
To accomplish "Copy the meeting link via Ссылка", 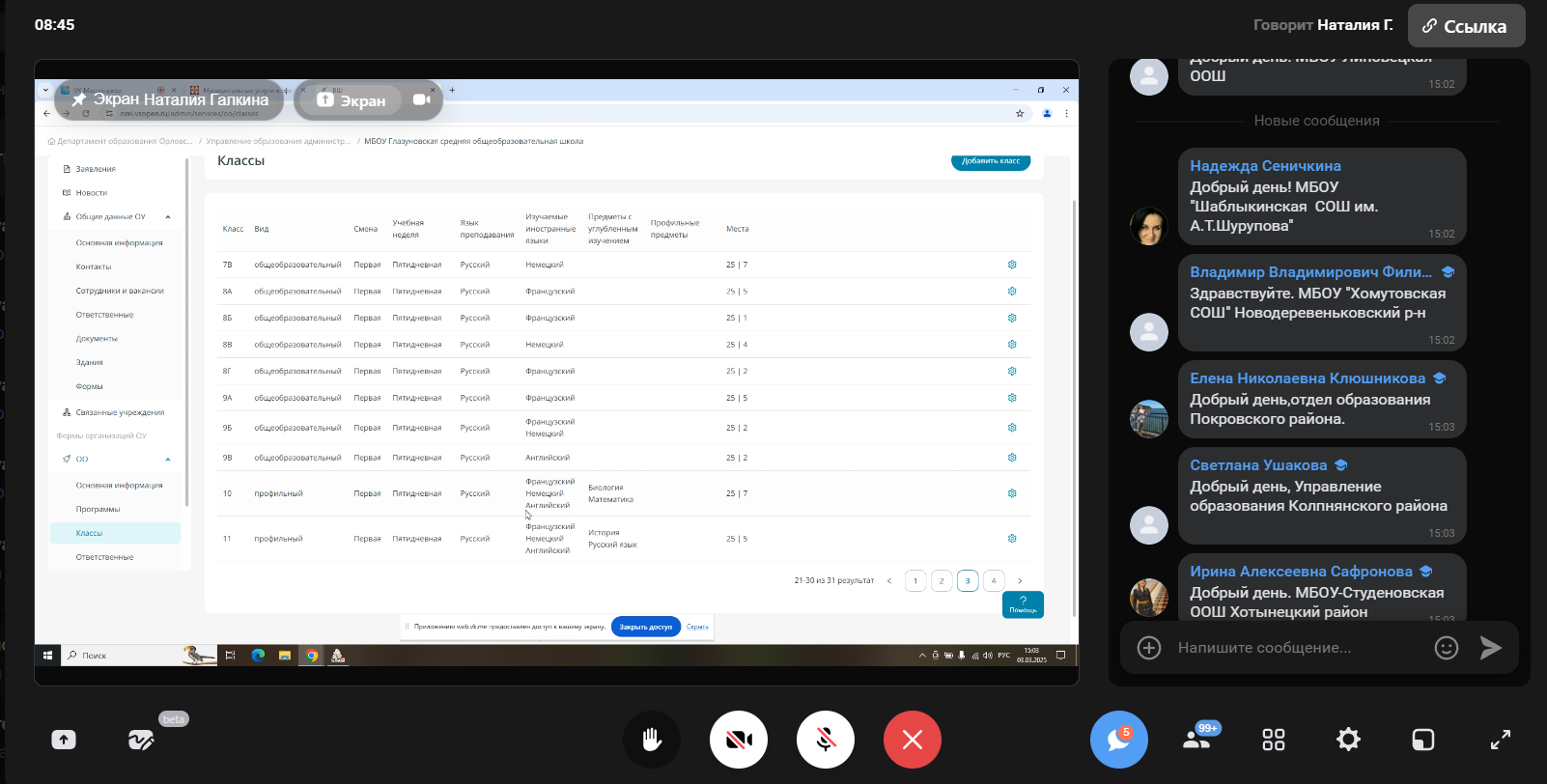I will click(x=1466, y=26).
